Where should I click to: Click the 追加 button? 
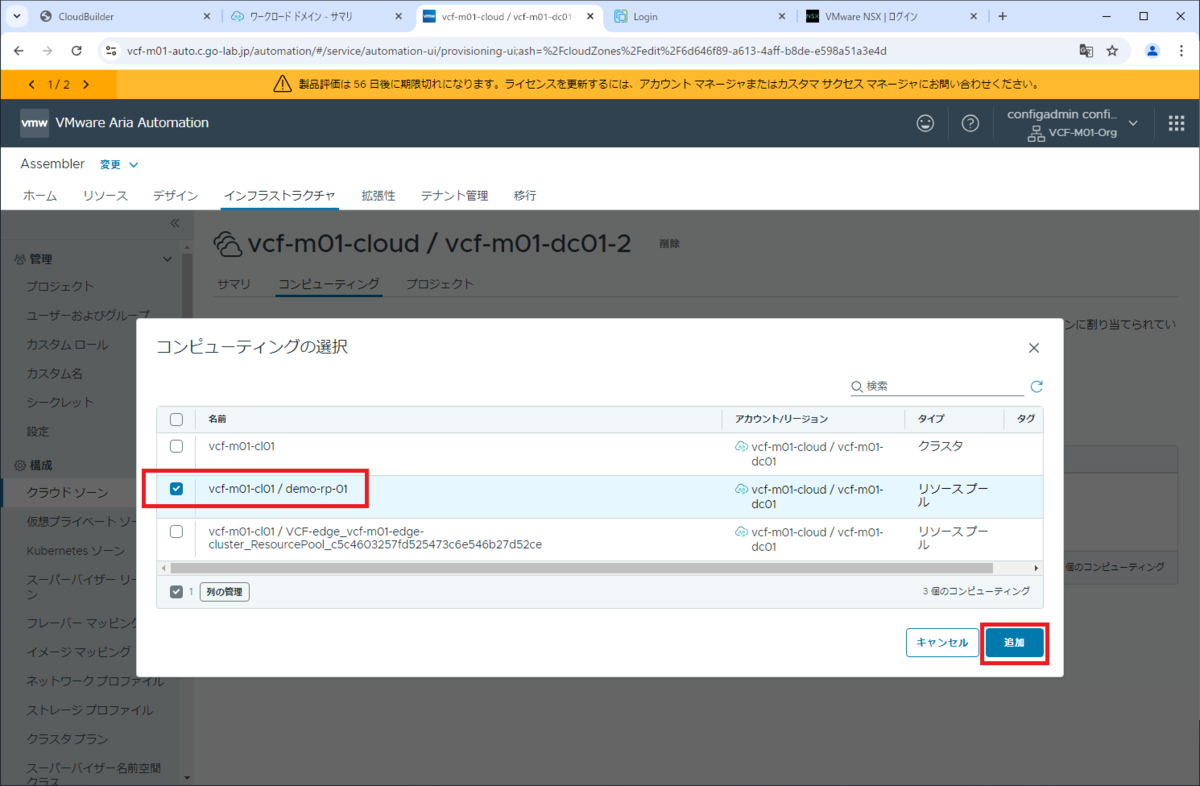[x=1015, y=642]
